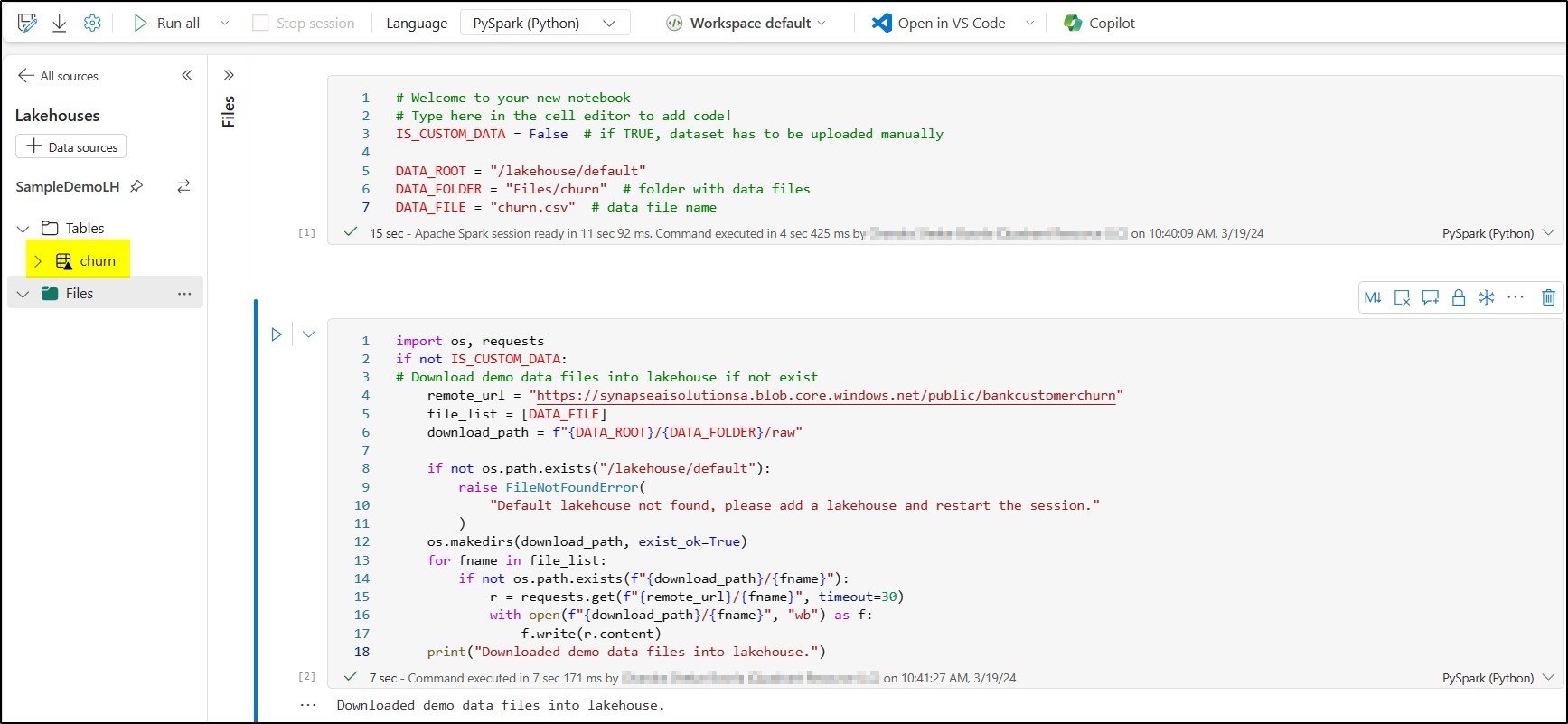Screen dimensions: 1568x724
Task: Open PySpark (Python) language dropdown
Action: pos(545,23)
